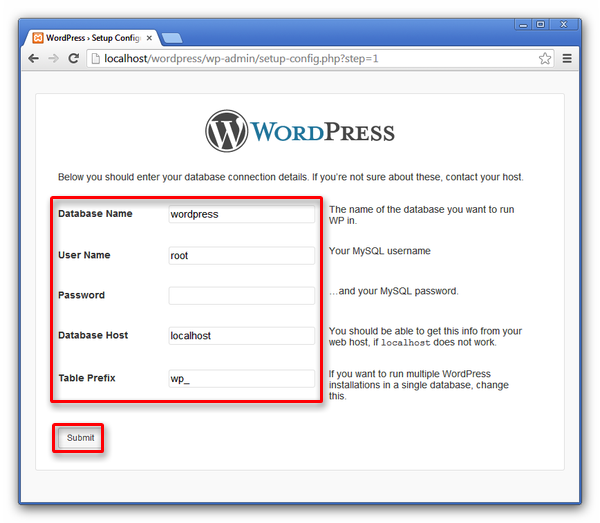Open a new browser tab

[171, 38]
